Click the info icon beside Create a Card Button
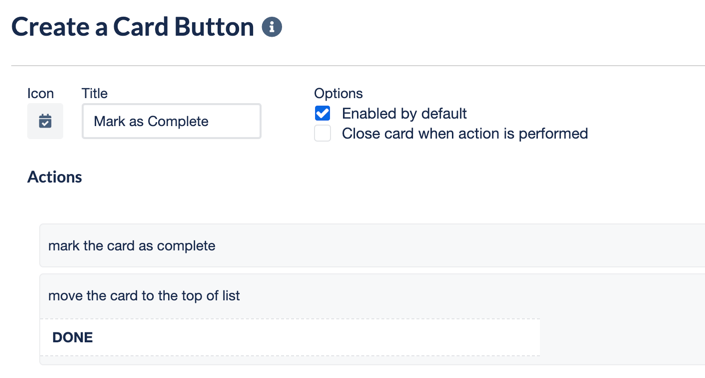This screenshot has height=378, width=705. [x=272, y=27]
